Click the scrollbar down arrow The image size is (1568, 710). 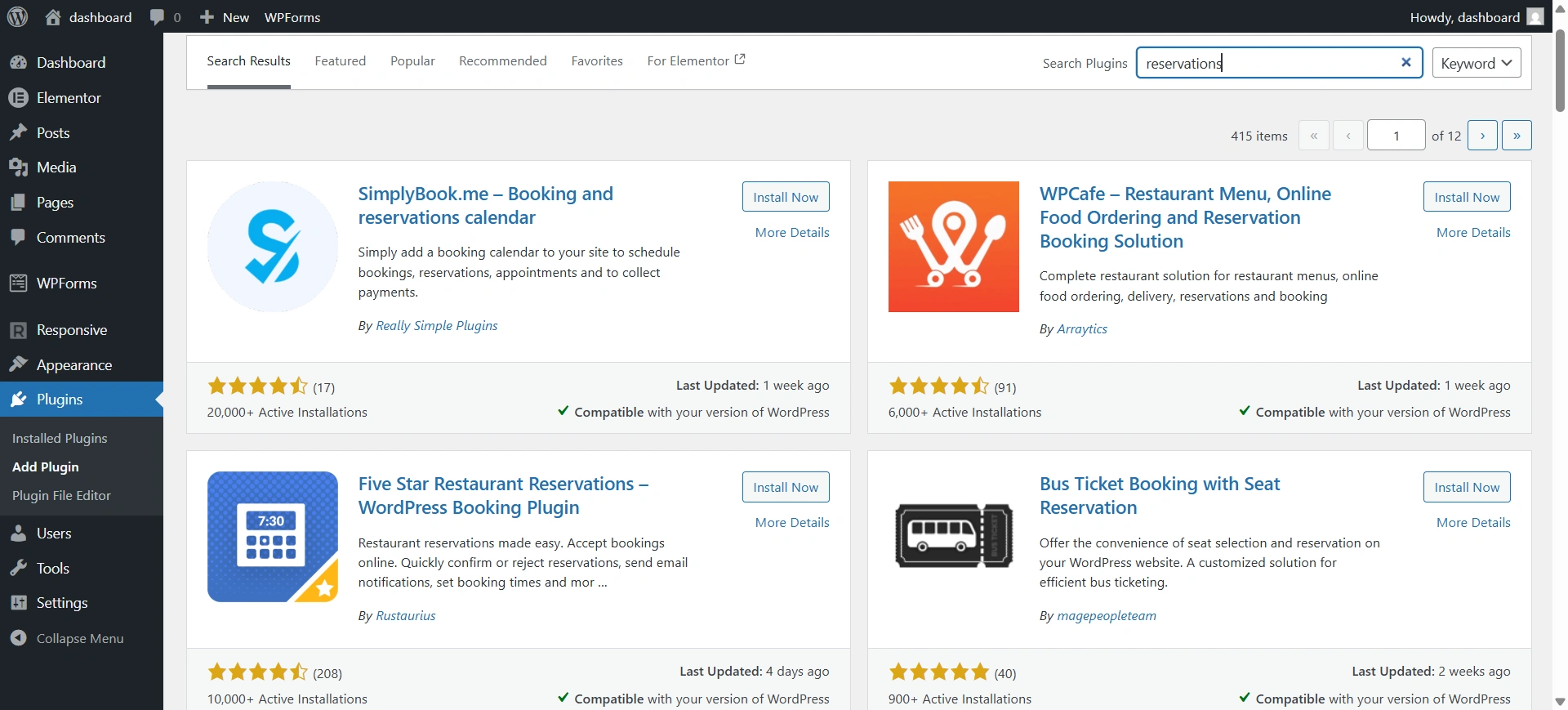1560,701
